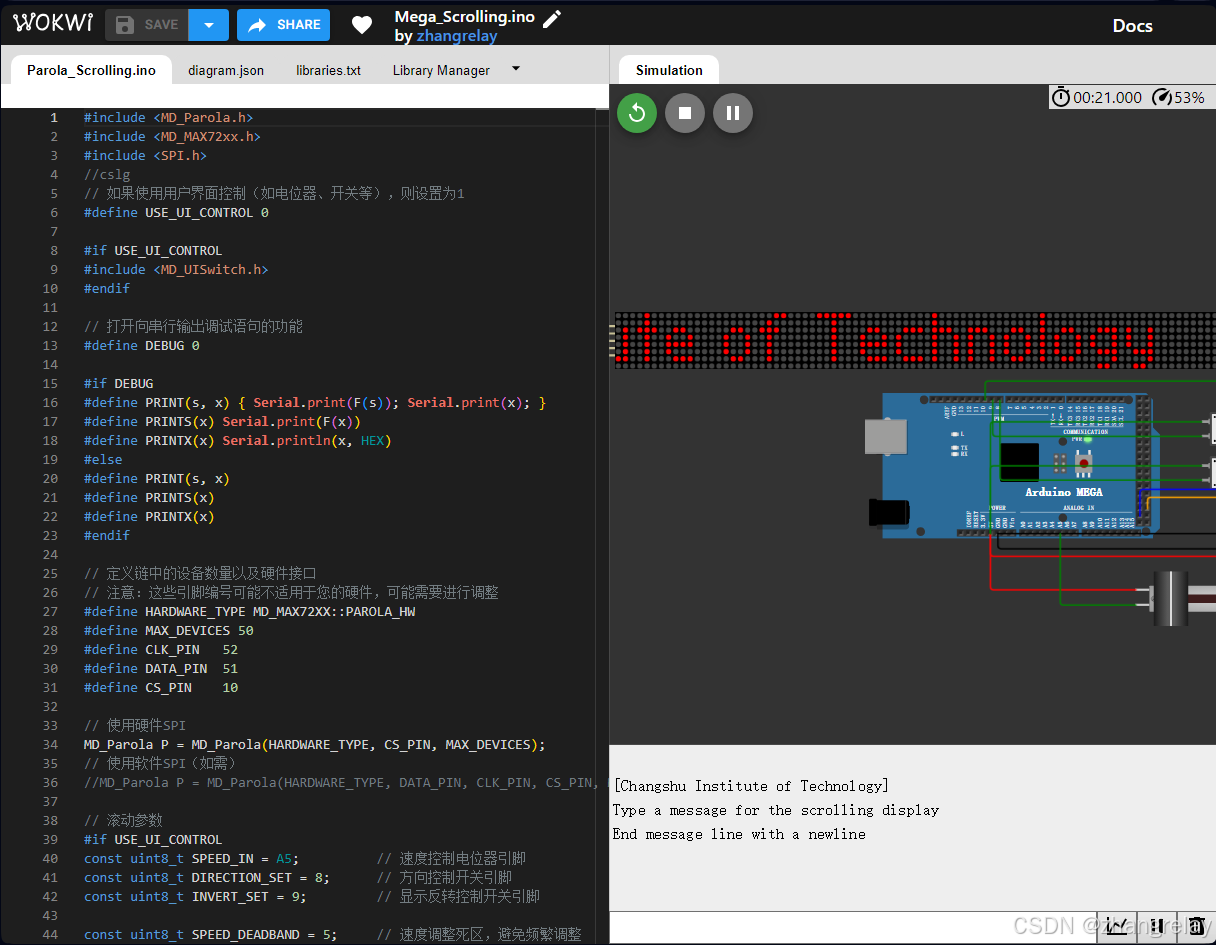1216x945 pixels.
Task: Click the '#define CLK_PIN 52' line
Action: click(x=161, y=649)
